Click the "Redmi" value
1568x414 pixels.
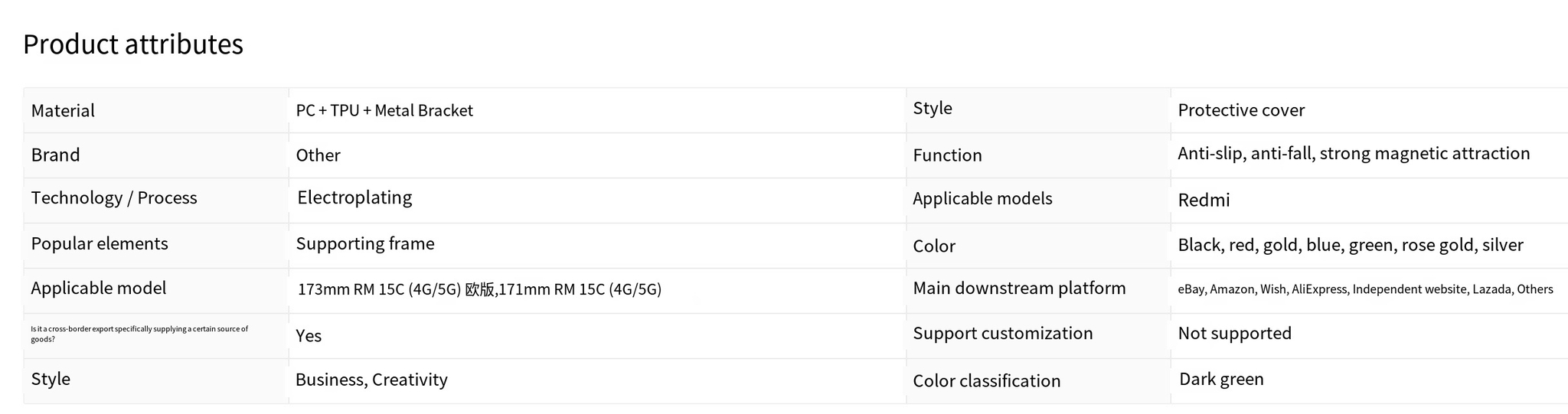1204,200
